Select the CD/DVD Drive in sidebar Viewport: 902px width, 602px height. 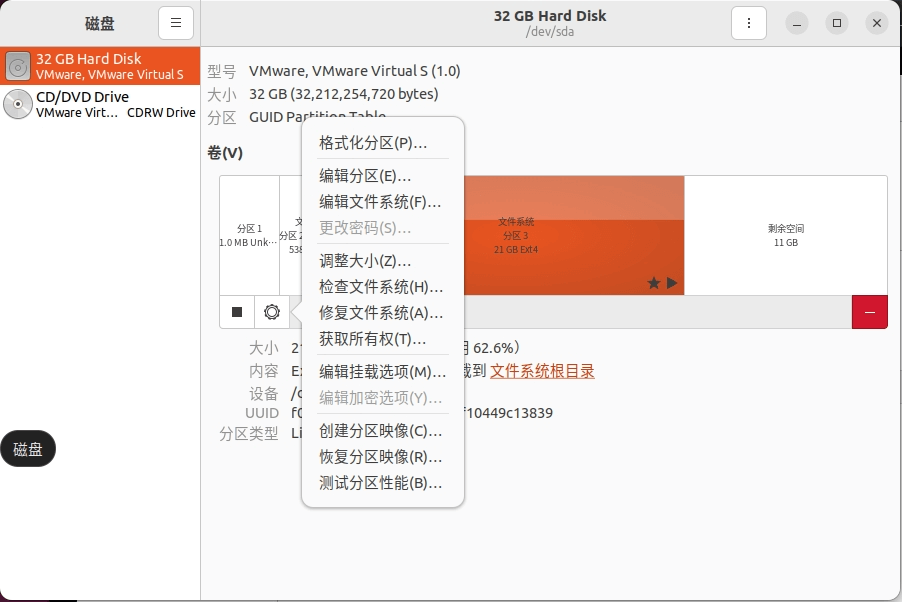tap(100, 104)
